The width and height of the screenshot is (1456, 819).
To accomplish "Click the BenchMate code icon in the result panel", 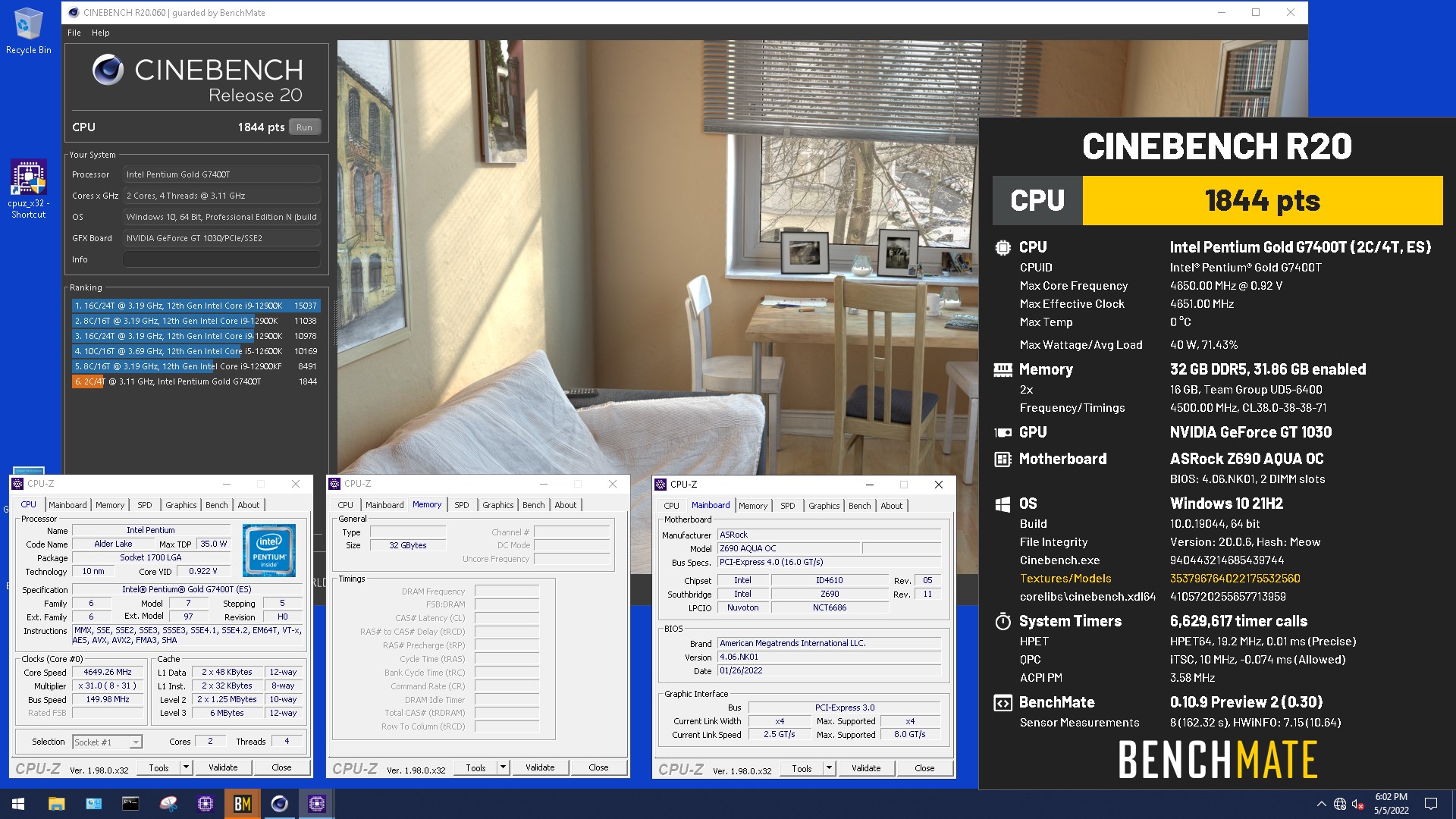I will tap(1003, 702).
